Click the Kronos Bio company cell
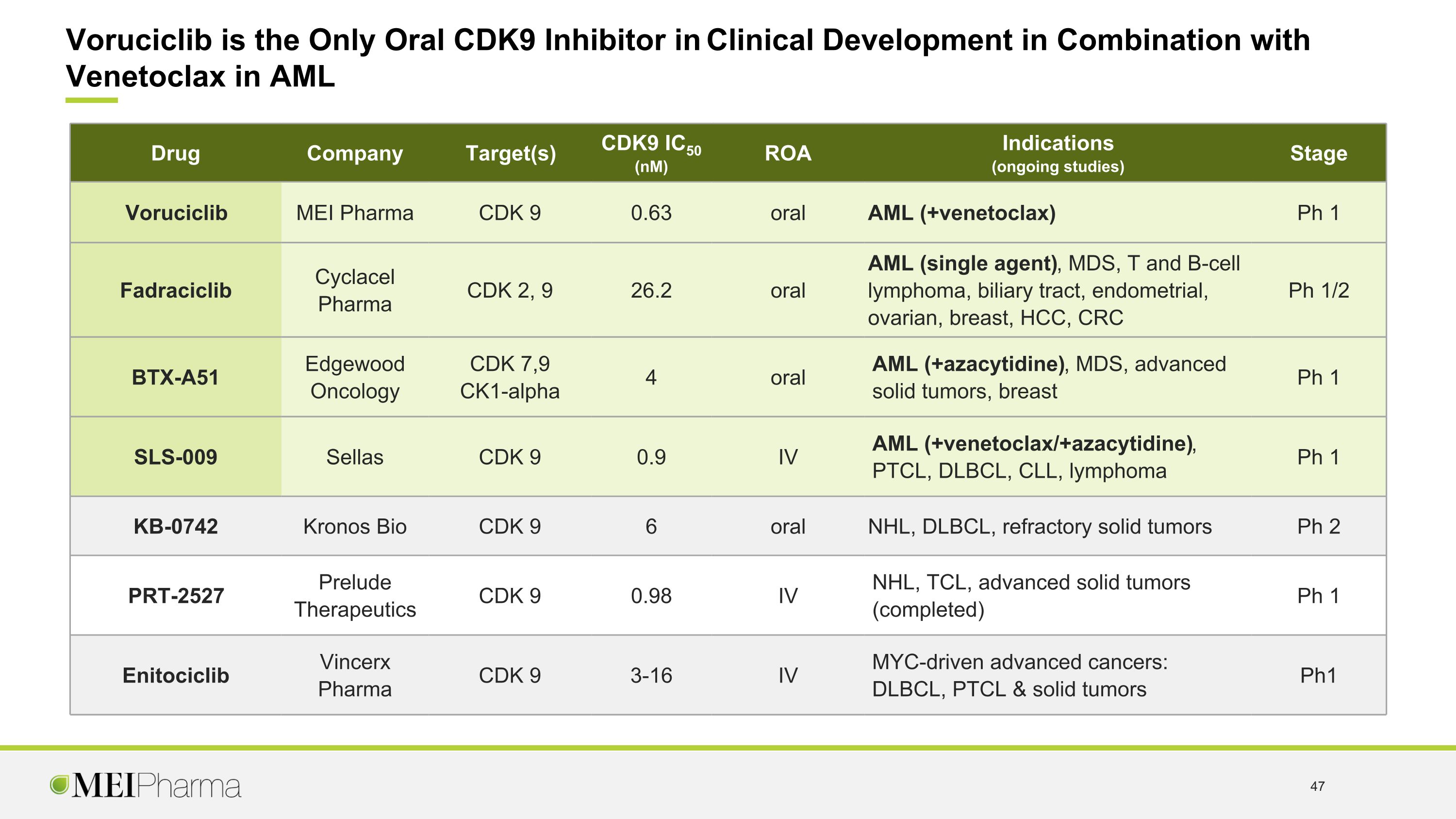 355,526
